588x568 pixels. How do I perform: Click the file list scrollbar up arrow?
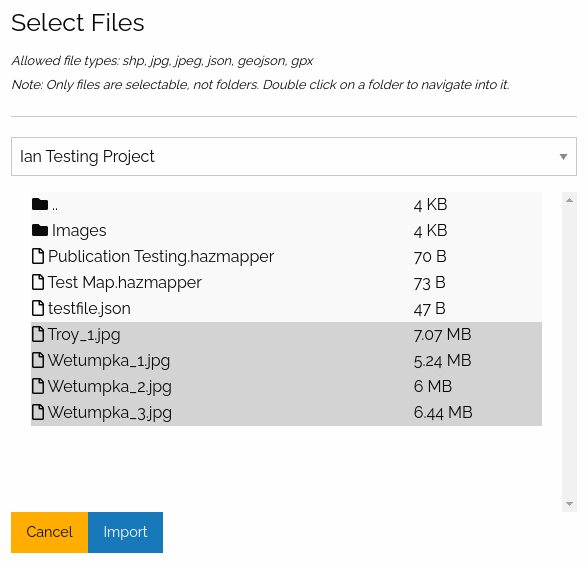tap(569, 200)
